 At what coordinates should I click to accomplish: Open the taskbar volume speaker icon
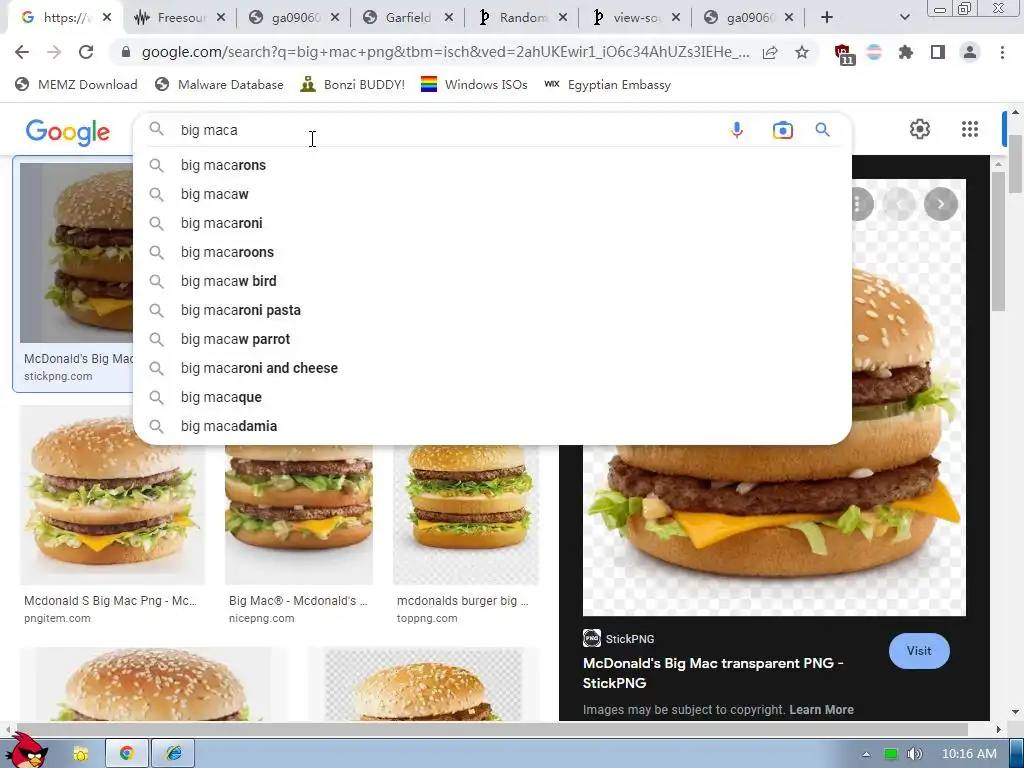point(914,754)
